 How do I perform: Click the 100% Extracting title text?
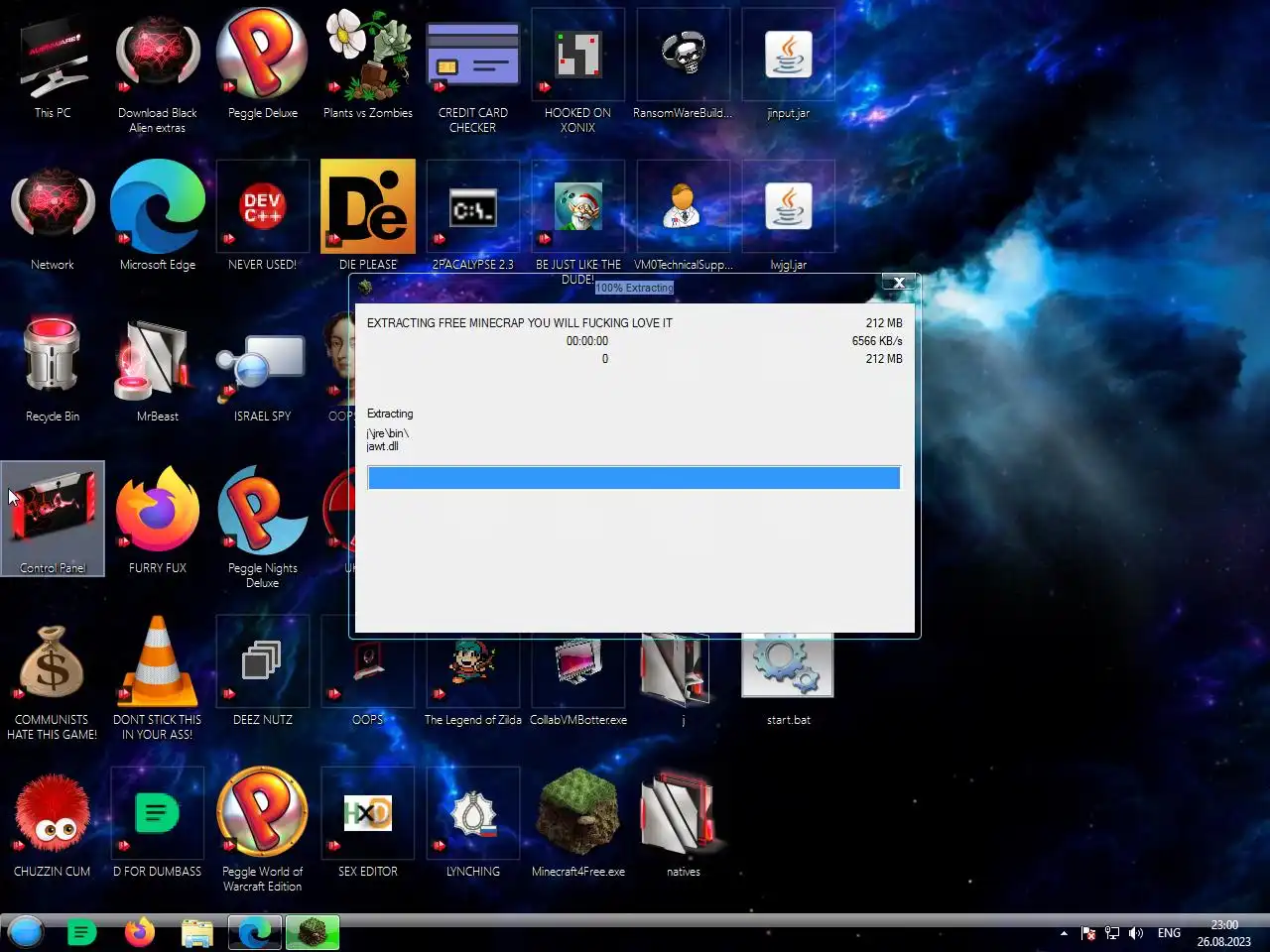tap(634, 288)
